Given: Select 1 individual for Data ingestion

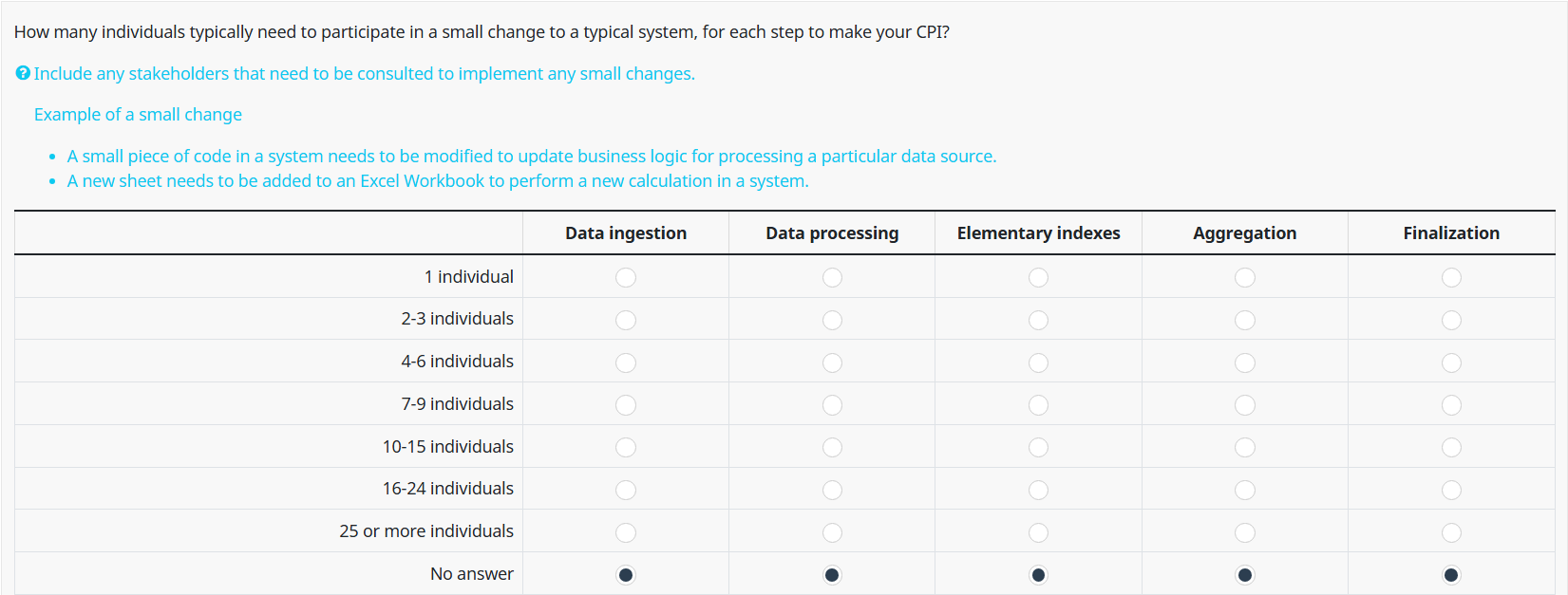Looking at the screenshot, I should tap(626, 277).
